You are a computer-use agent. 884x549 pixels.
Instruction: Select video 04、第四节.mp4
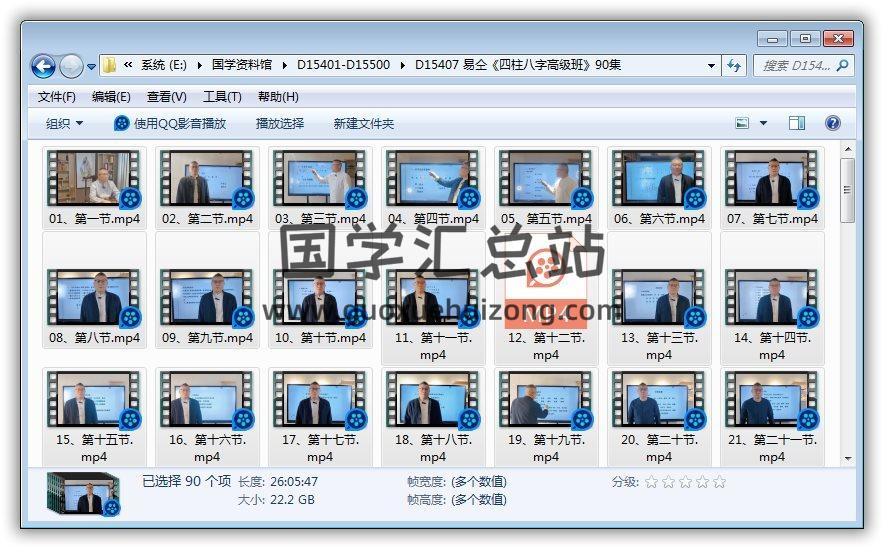pyautogui.click(x=433, y=188)
